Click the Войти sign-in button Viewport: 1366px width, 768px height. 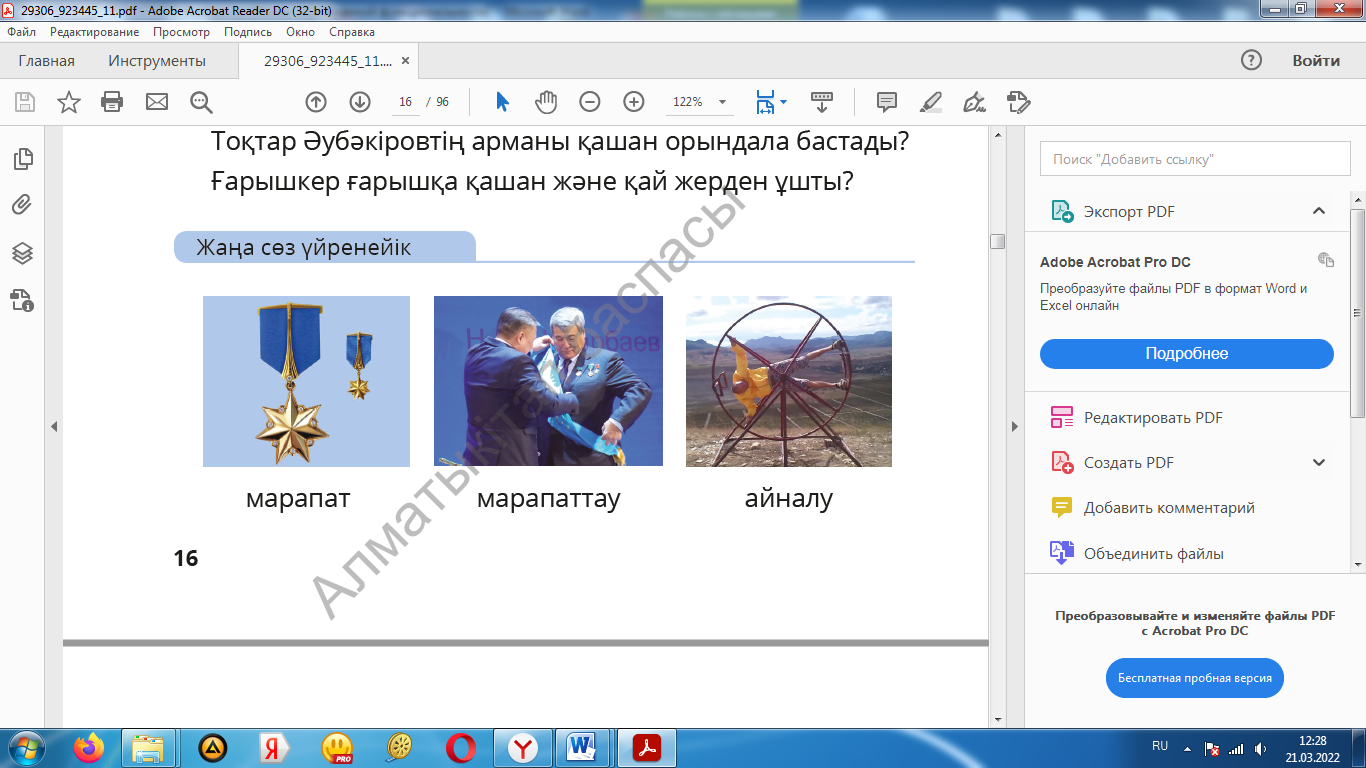[x=1316, y=61]
